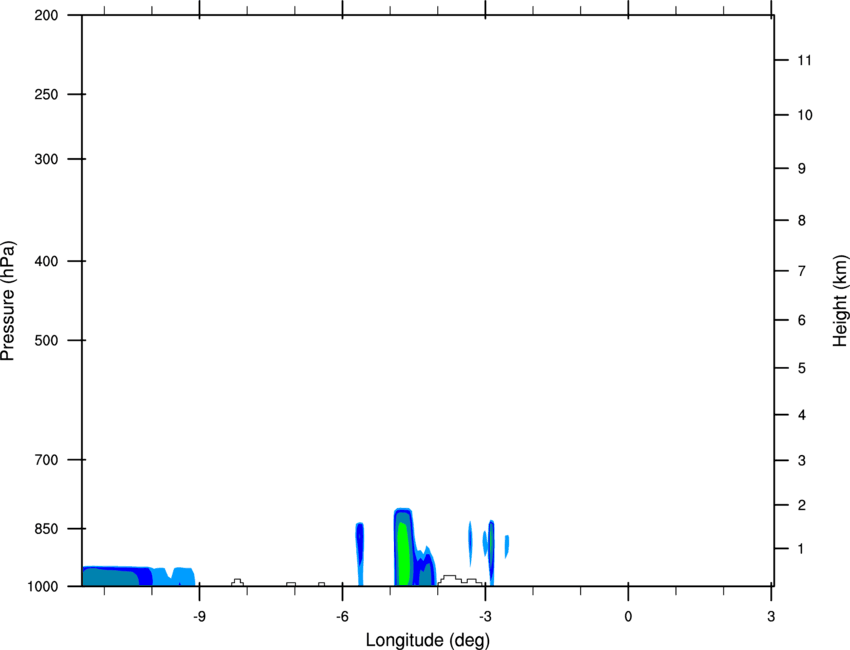Click the 10 km height label

point(804,115)
